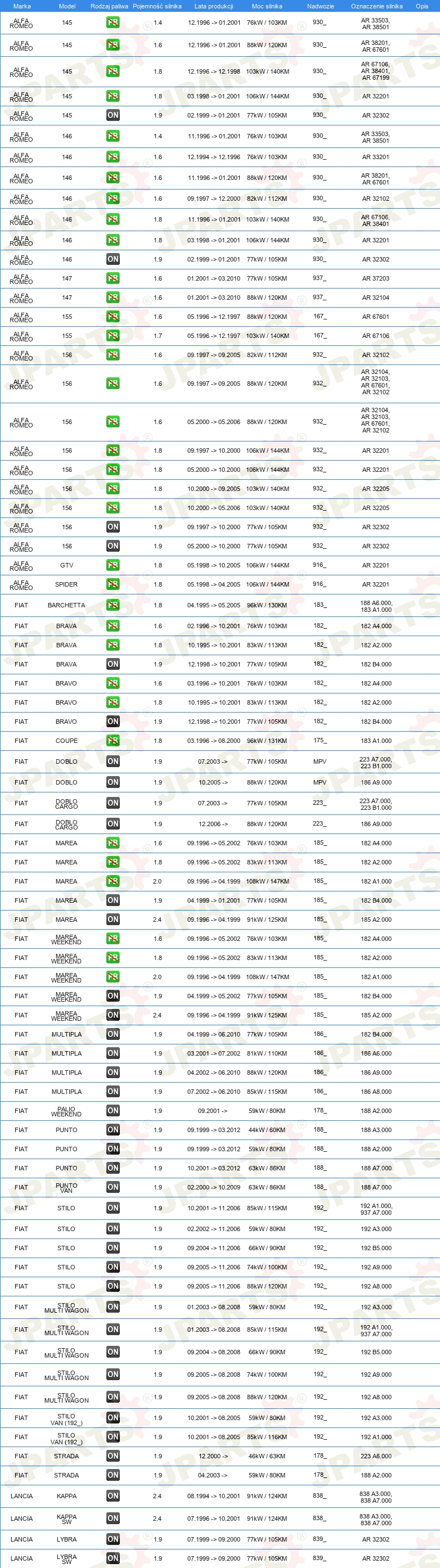The height and width of the screenshot is (1568, 440).
Task: Click the diesel ON icon in Punto 44kW / 60KM row
Action: tap(113, 1130)
